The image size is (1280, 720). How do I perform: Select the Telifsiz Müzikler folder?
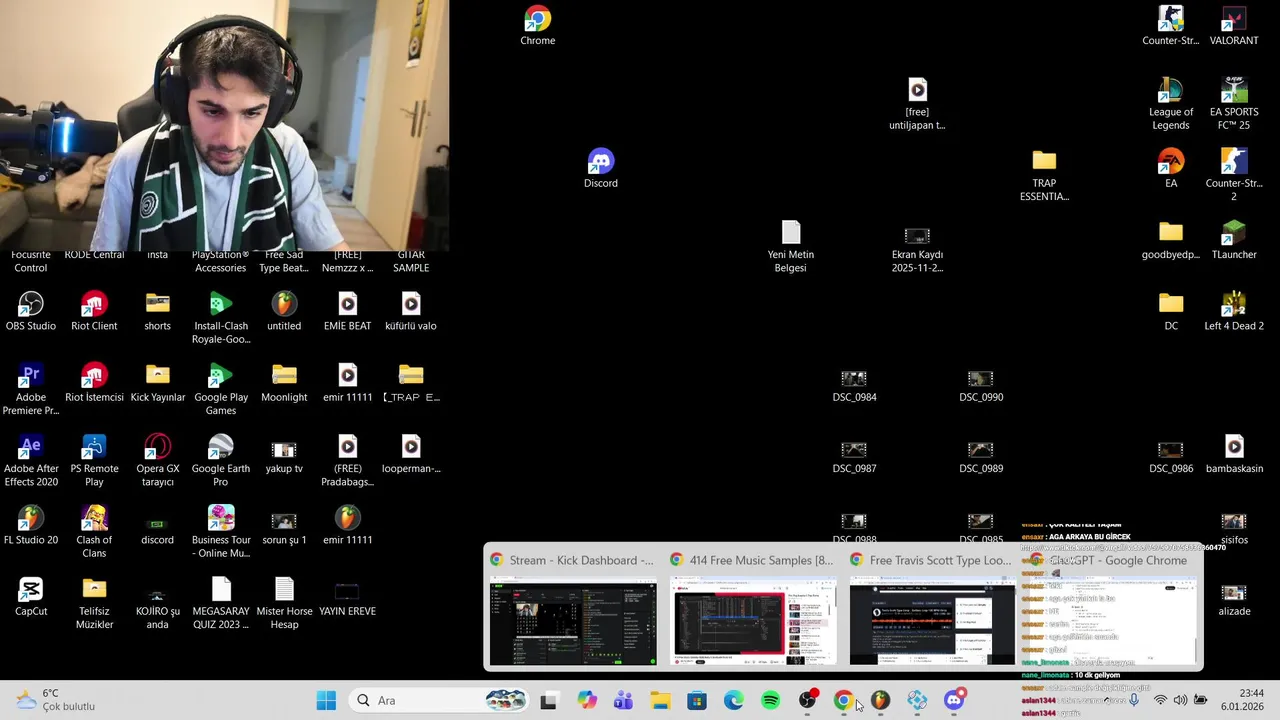click(x=94, y=602)
